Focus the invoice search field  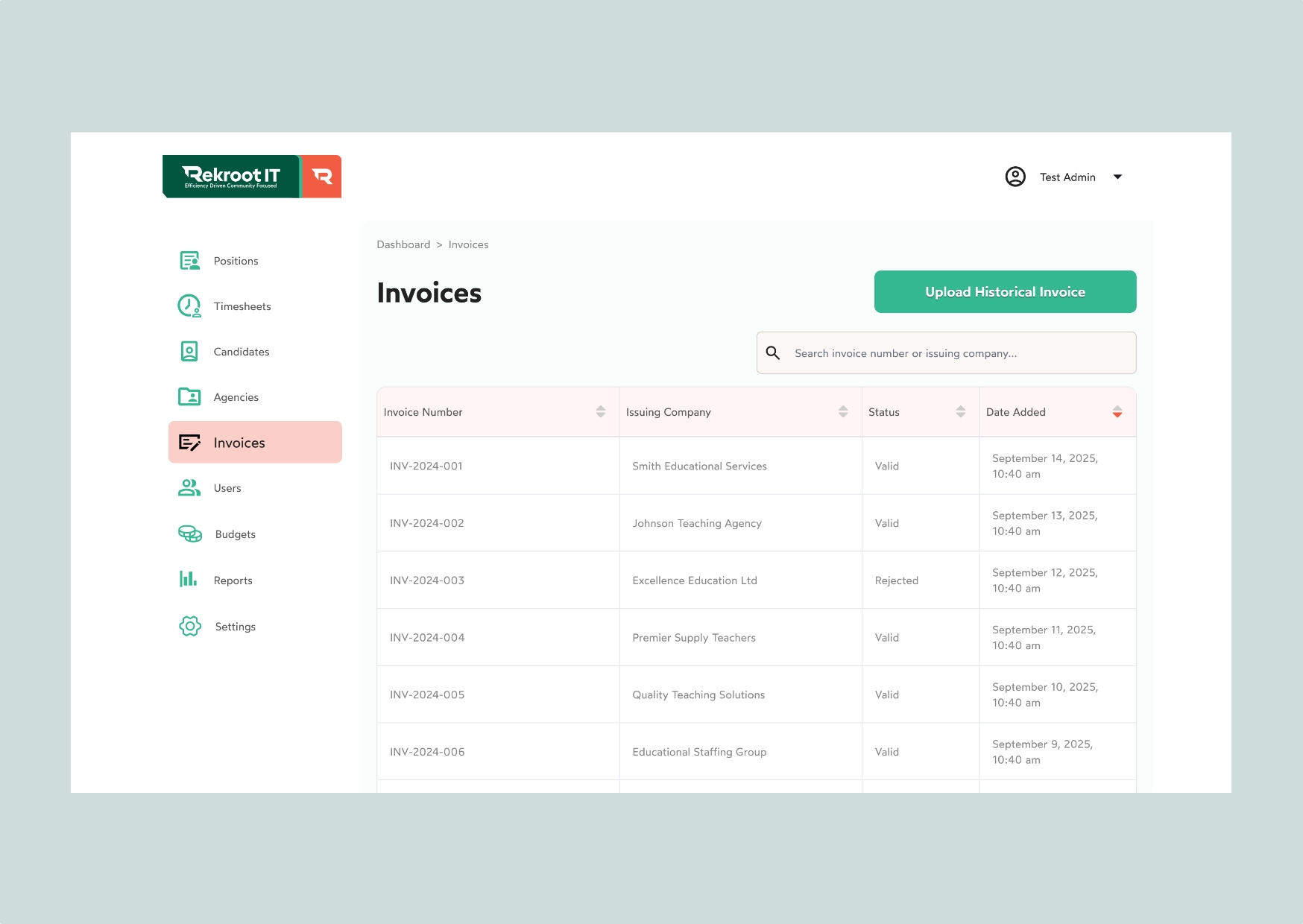click(947, 353)
